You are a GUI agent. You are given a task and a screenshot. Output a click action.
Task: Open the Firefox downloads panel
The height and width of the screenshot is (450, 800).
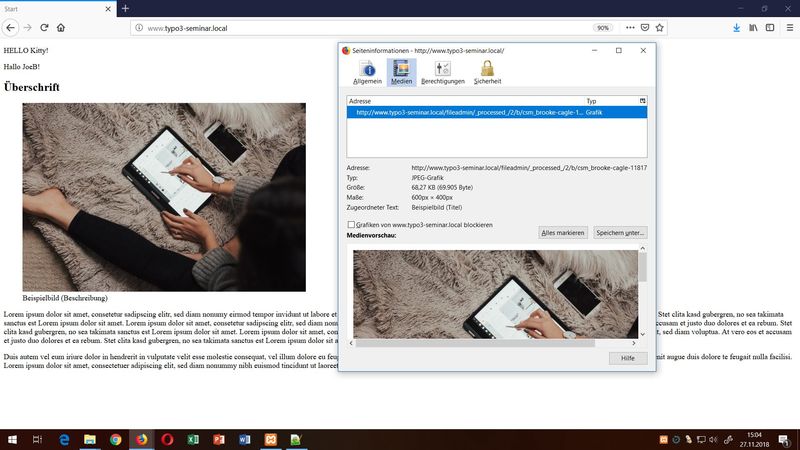[737, 28]
